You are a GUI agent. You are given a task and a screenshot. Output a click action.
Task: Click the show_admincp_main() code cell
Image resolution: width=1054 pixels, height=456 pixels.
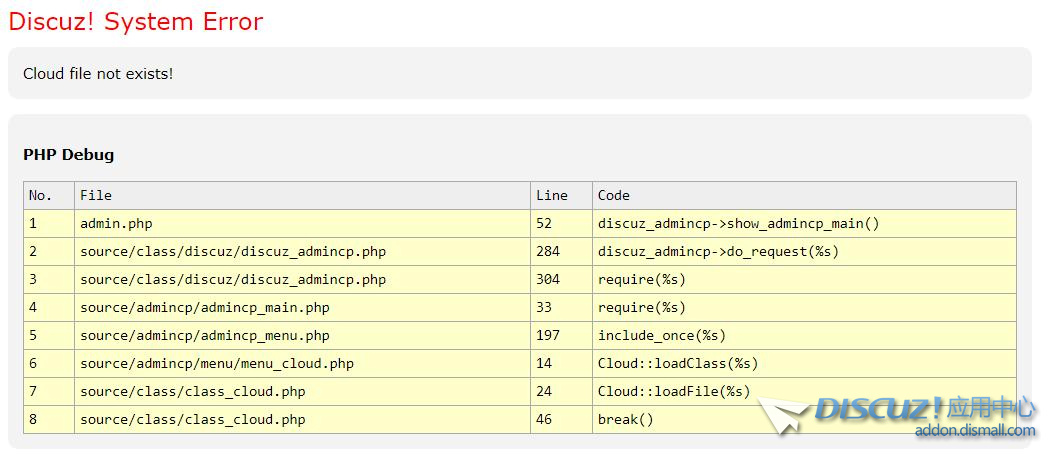click(738, 223)
